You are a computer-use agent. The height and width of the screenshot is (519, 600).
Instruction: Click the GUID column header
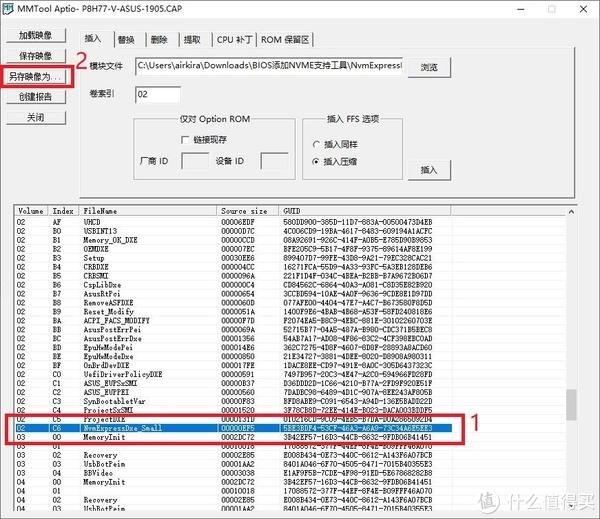tap(365, 211)
